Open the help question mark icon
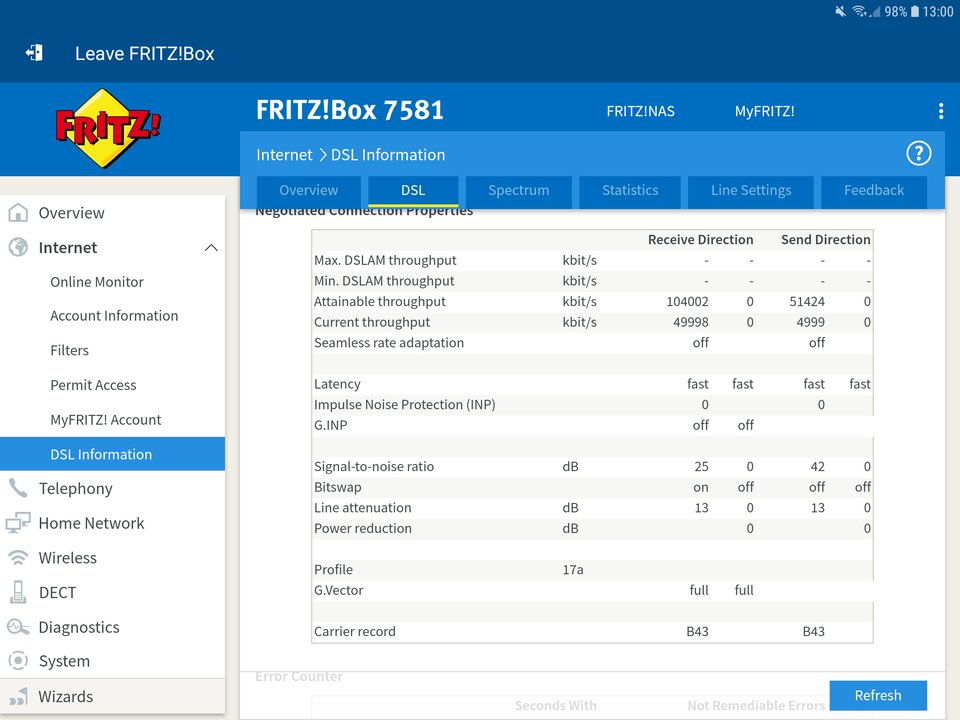960x720 pixels. tap(918, 154)
